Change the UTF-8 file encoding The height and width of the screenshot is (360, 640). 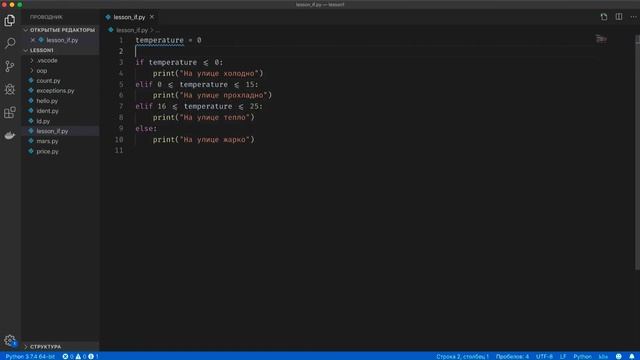(544, 356)
